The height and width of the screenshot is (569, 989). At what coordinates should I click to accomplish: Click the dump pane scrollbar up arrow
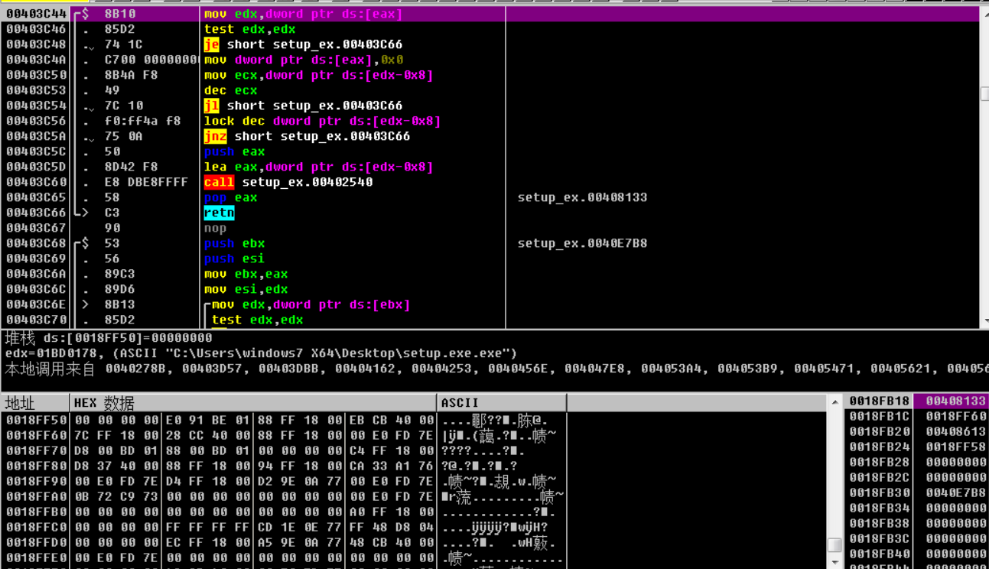[834, 402]
